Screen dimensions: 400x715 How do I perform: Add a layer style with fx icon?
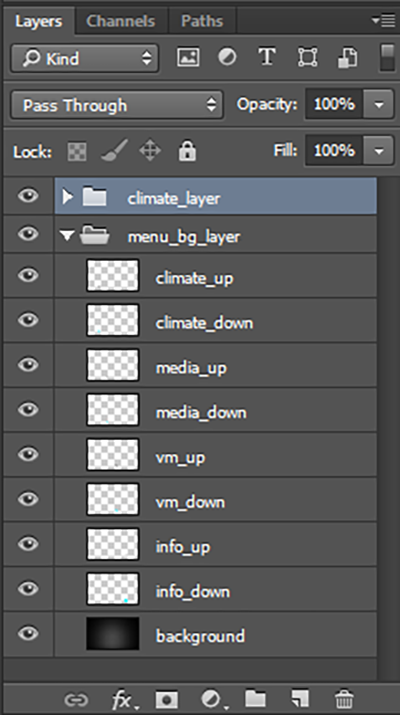tap(124, 699)
